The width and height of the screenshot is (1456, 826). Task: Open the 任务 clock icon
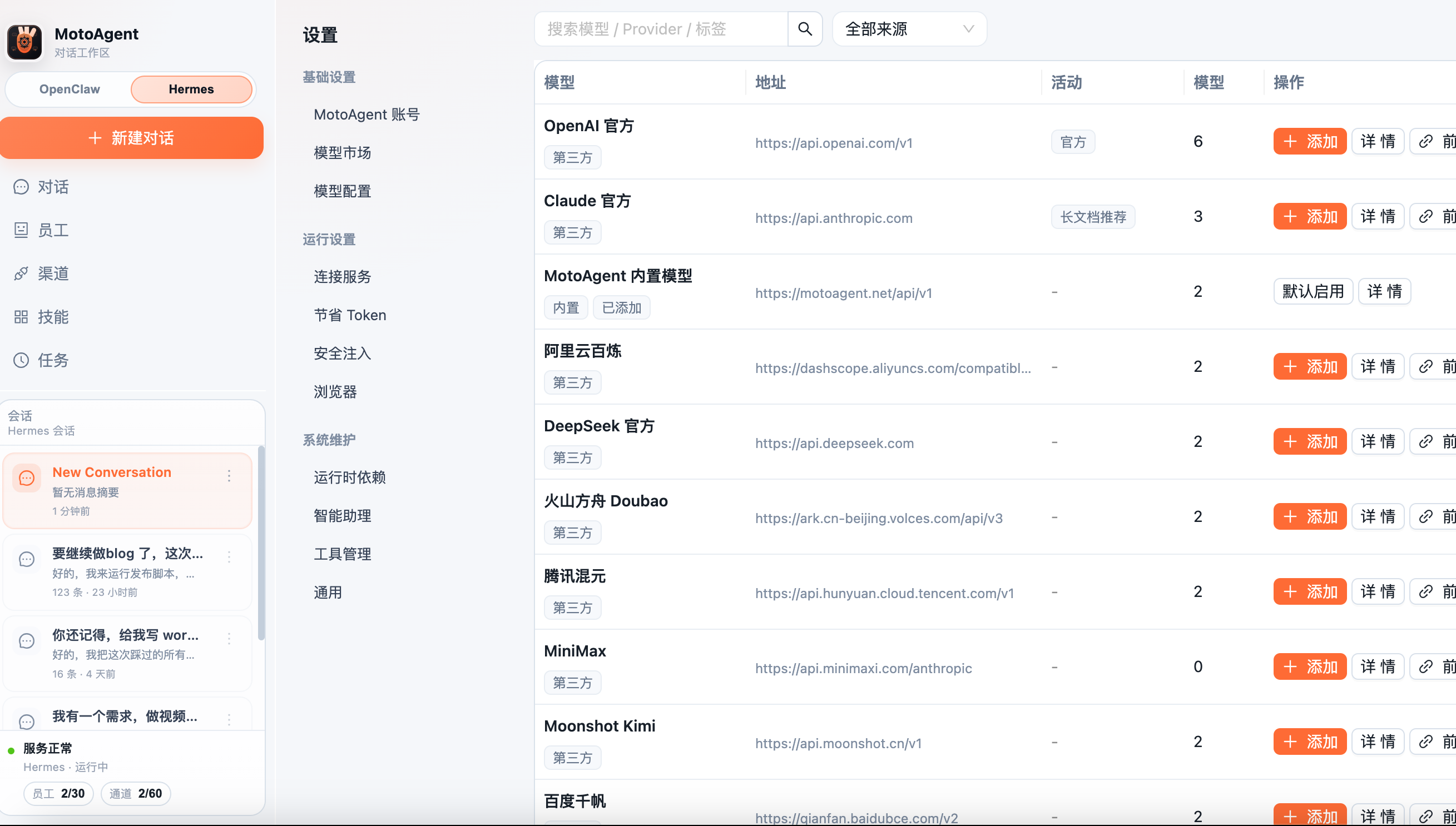(x=21, y=360)
